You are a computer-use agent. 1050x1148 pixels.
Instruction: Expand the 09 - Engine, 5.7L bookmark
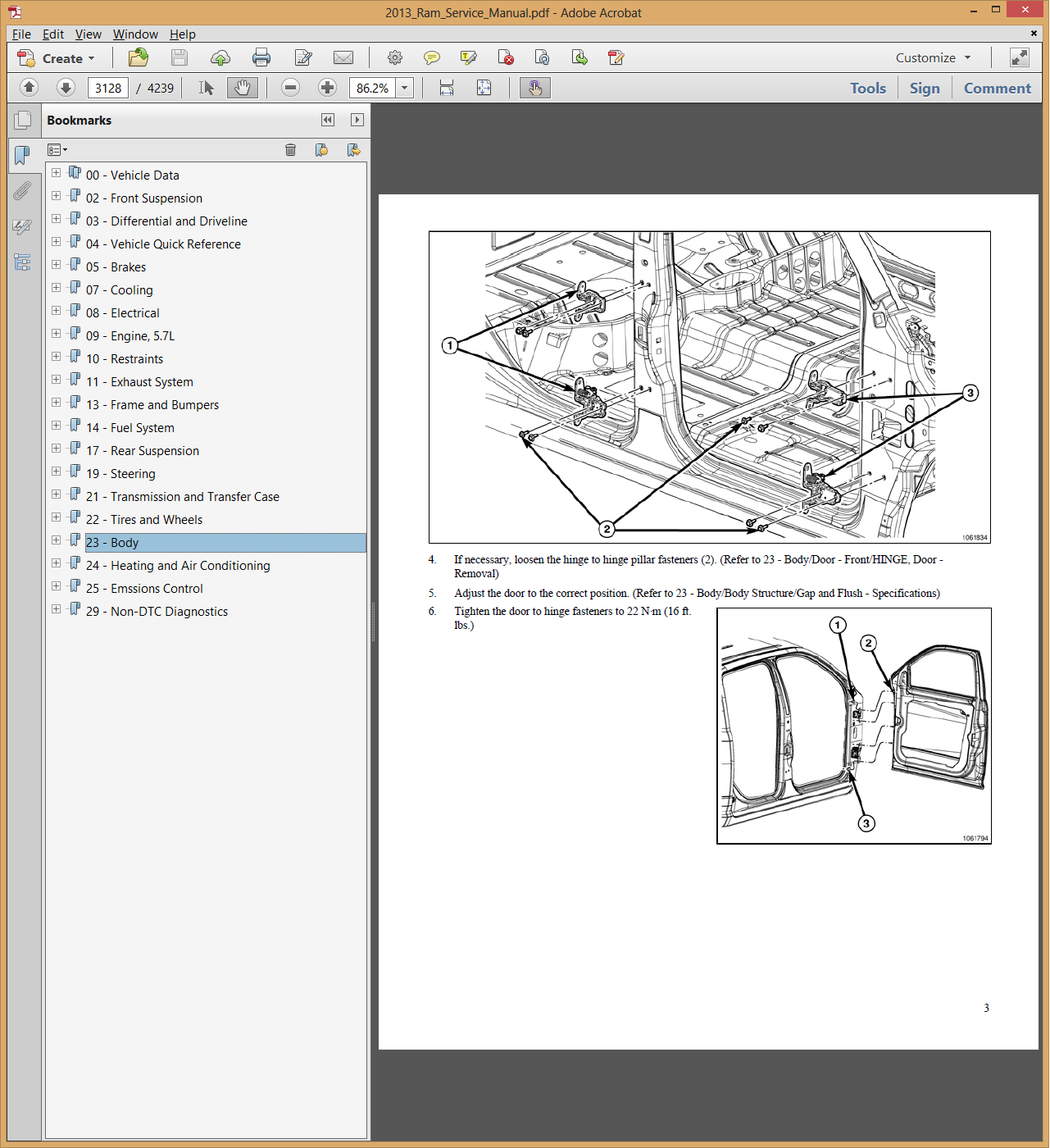coord(56,334)
